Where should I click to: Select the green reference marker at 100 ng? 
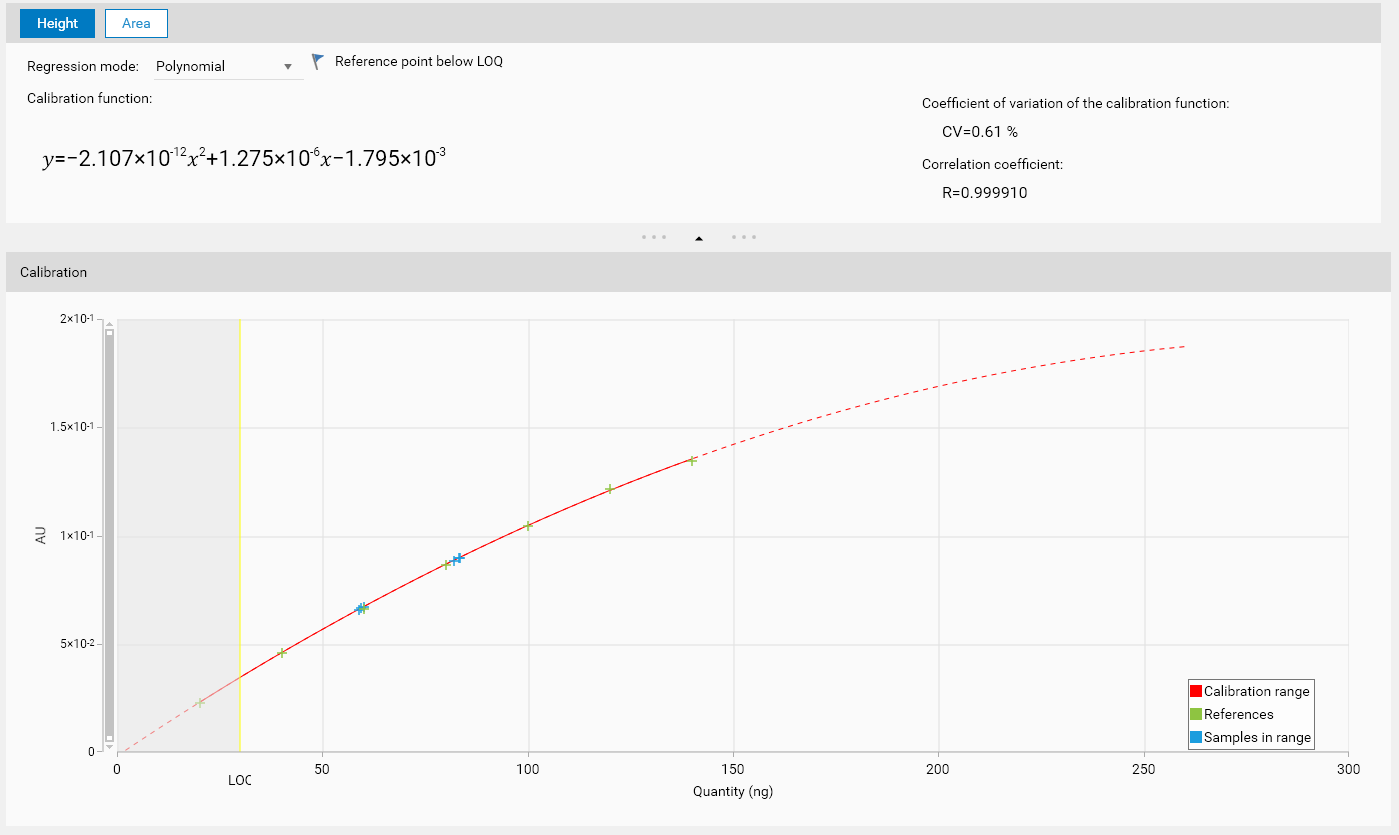point(528,526)
